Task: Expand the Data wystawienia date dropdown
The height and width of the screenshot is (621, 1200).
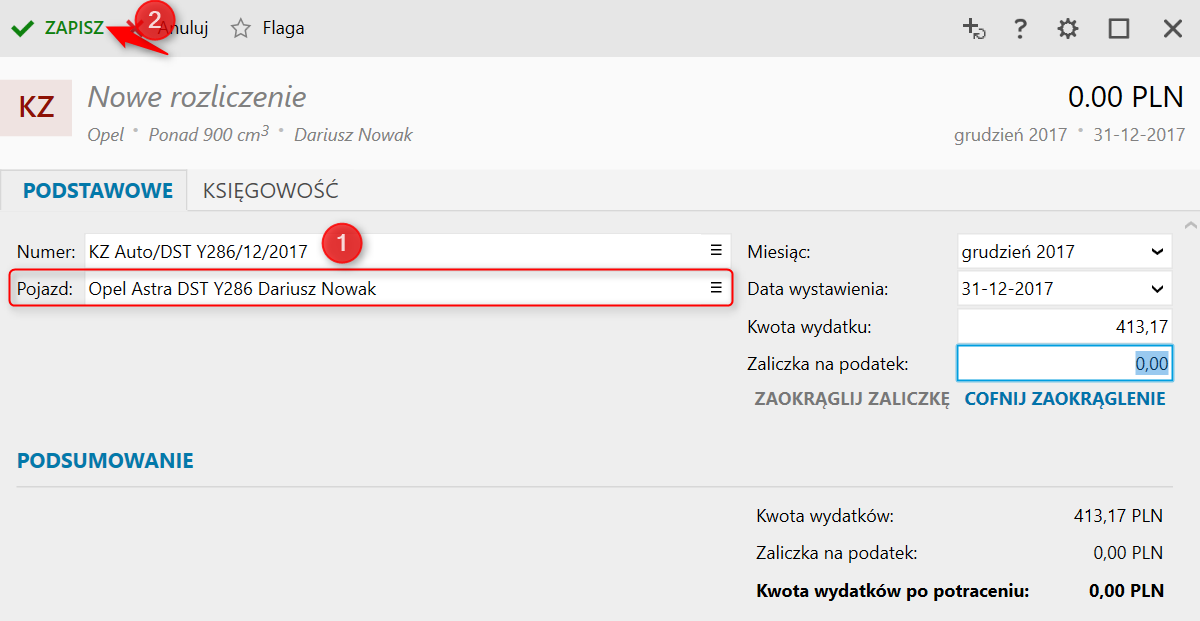Action: coord(1157,289)
